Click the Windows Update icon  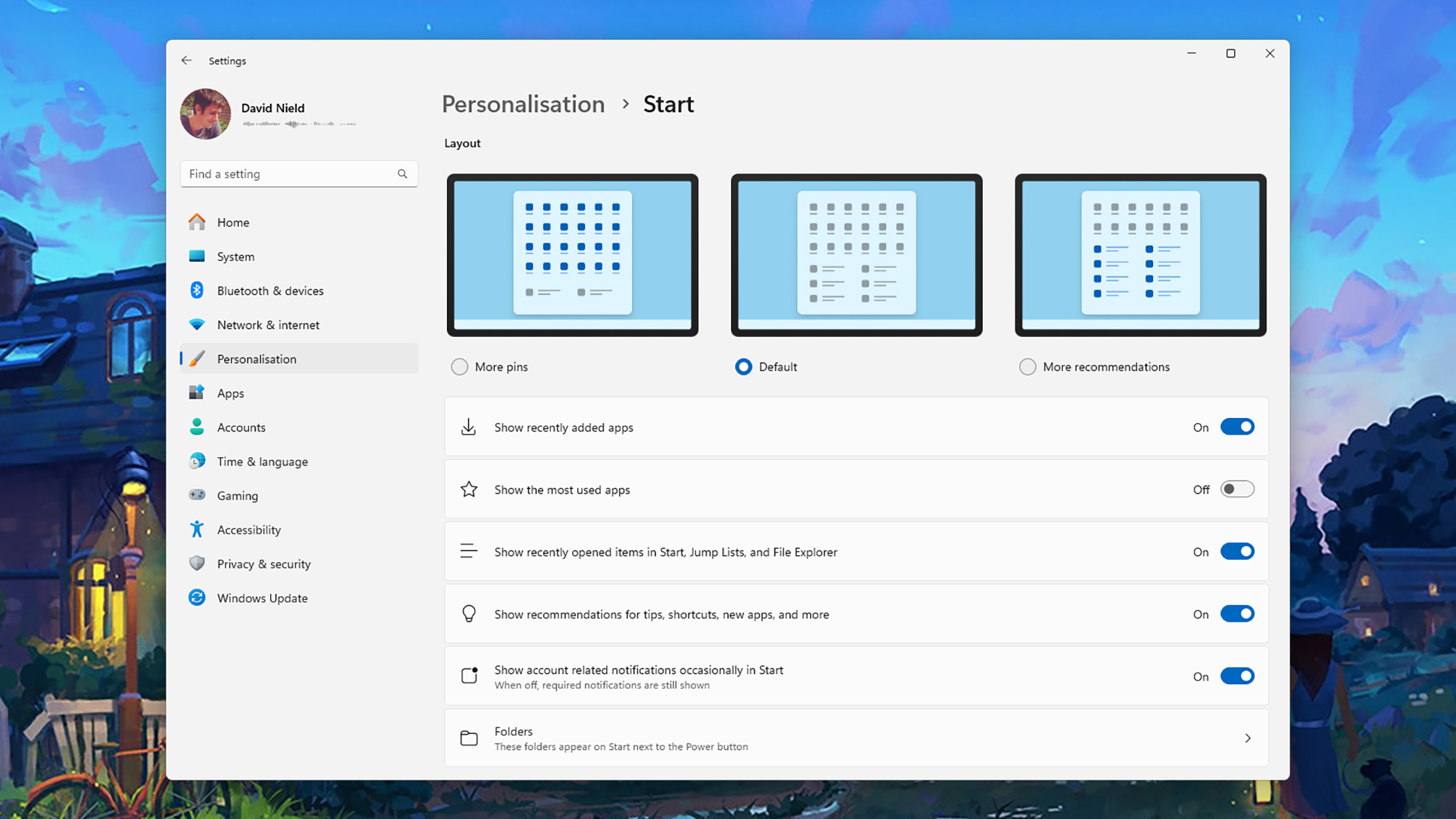point(197,598)
